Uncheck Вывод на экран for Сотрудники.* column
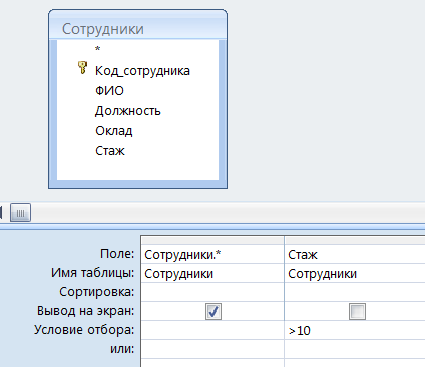This screenshot has height=367, width=425. point(213,312)
